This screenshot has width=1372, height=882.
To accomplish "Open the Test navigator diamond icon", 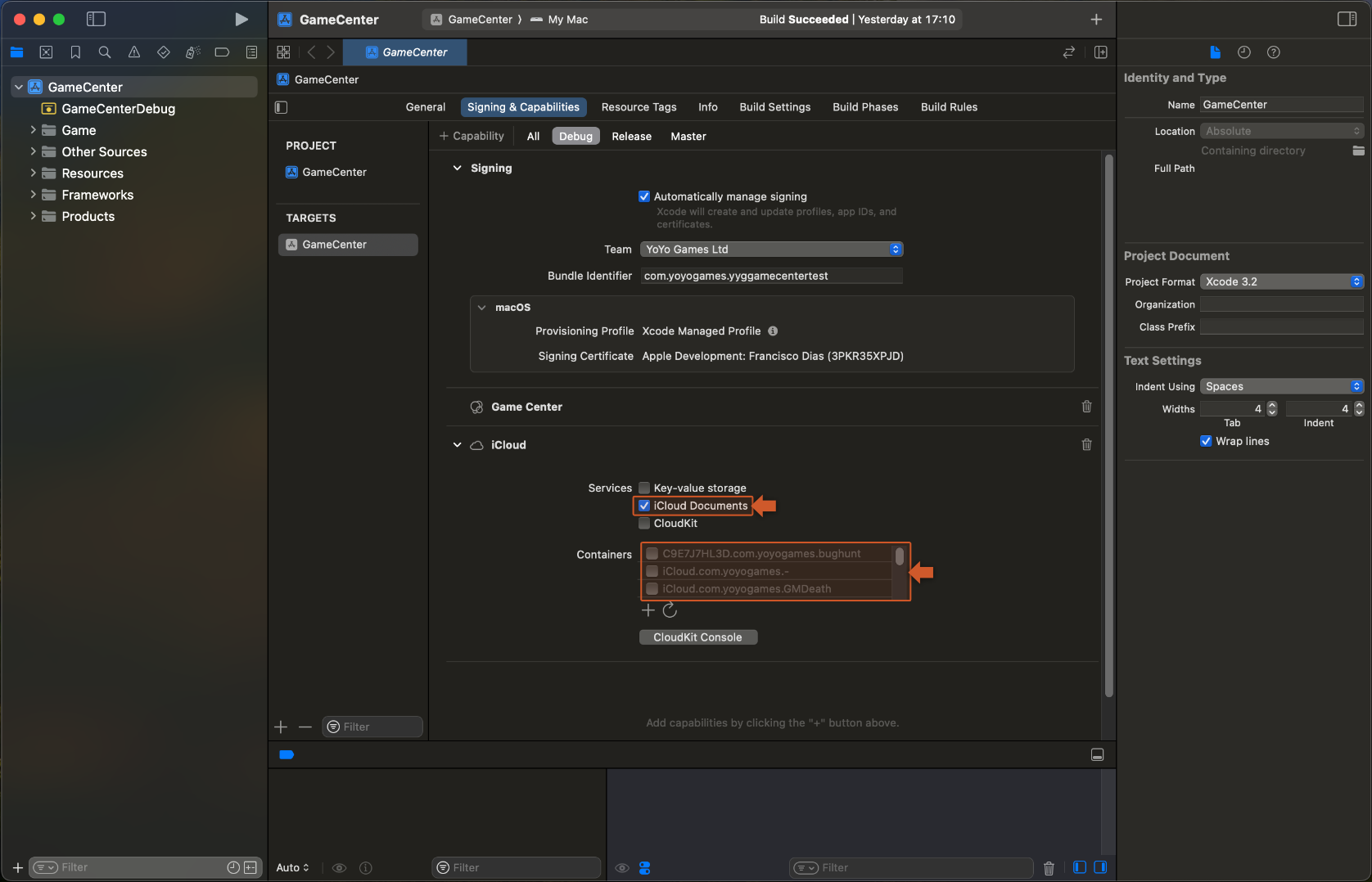I will coord(164,52).
